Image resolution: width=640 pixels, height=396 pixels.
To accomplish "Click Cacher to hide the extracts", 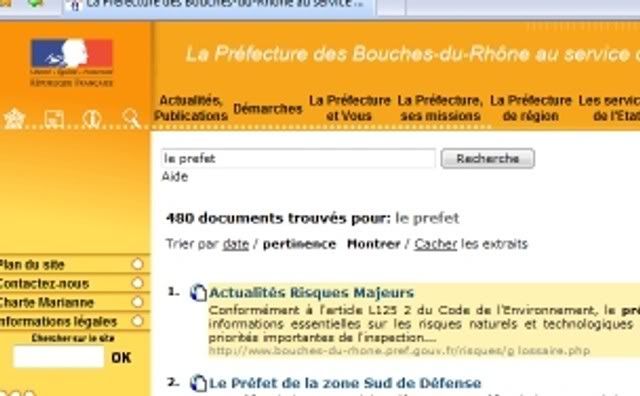I will coord(436,244).
